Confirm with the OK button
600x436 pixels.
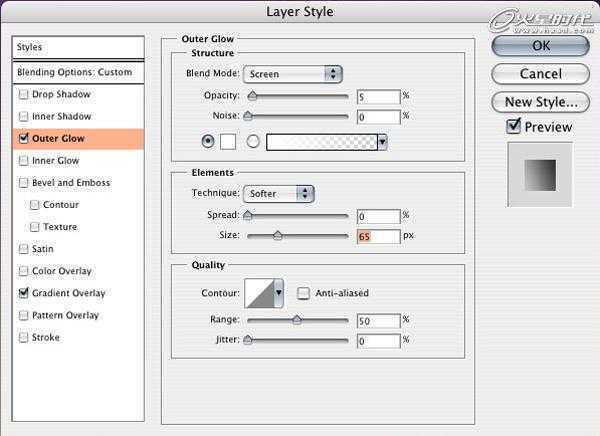[540, 46]
